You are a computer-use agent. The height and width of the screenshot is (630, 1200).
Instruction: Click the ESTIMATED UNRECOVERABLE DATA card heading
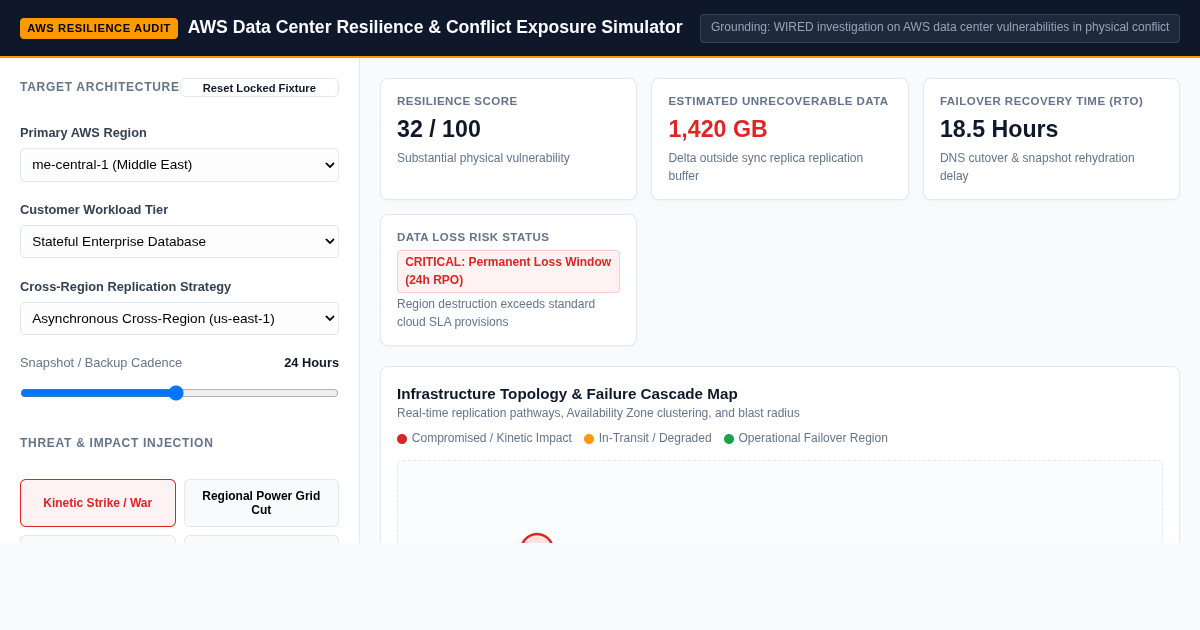778,101
